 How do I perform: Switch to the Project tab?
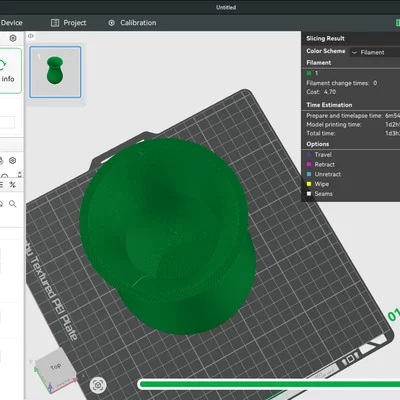68,23
